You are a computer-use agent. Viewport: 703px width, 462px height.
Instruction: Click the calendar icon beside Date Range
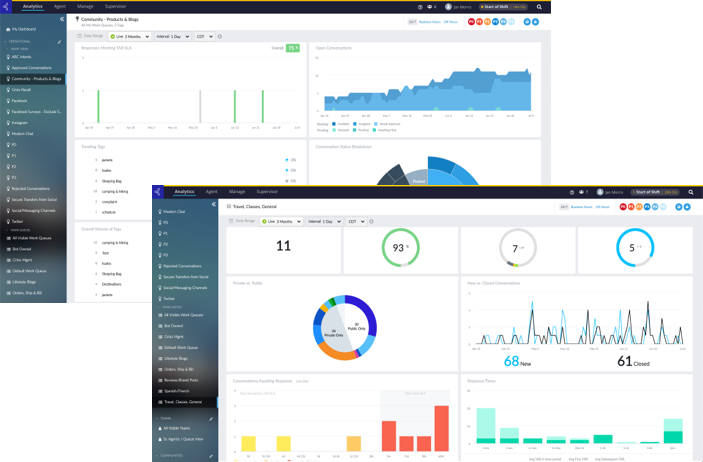point(230,221)
